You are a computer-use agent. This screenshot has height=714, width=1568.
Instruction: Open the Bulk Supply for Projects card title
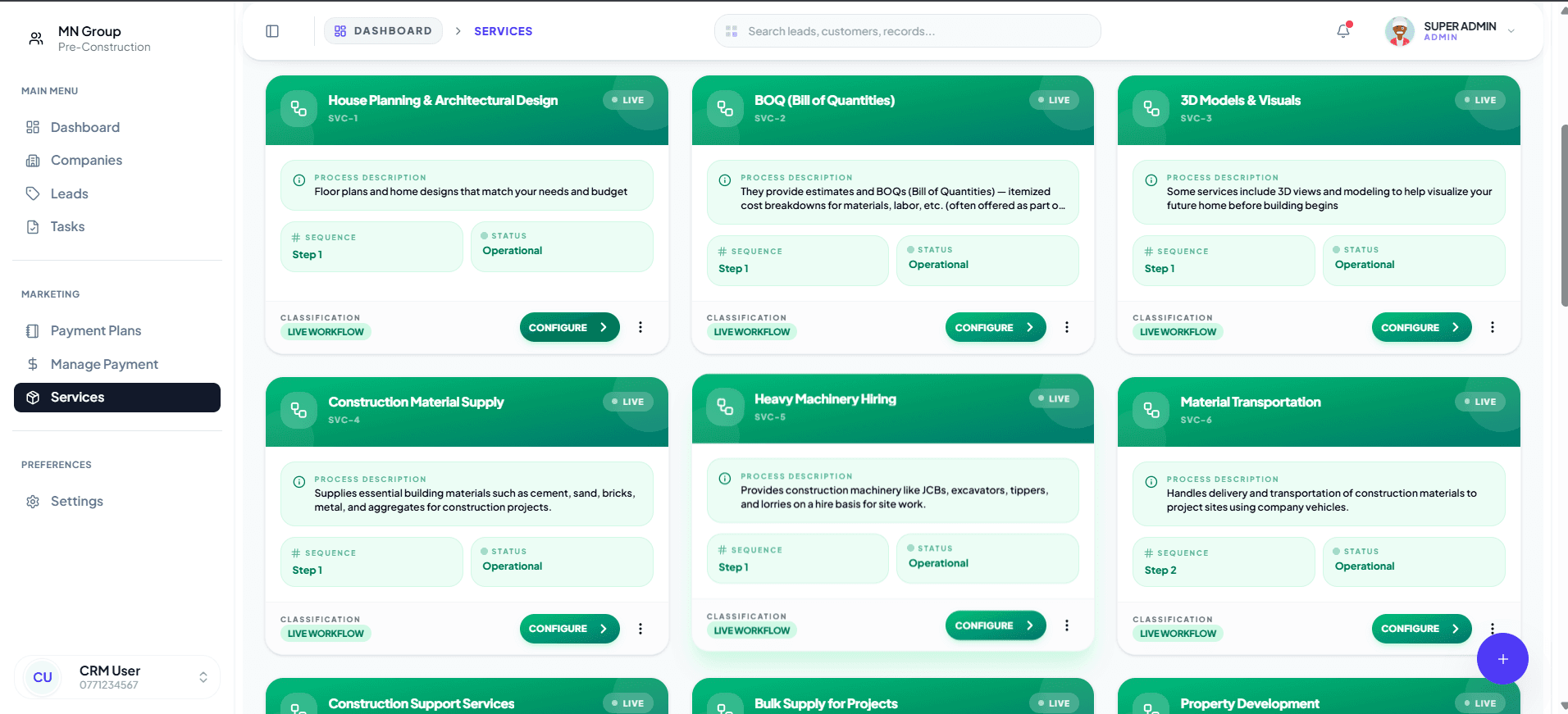[826, 703]
